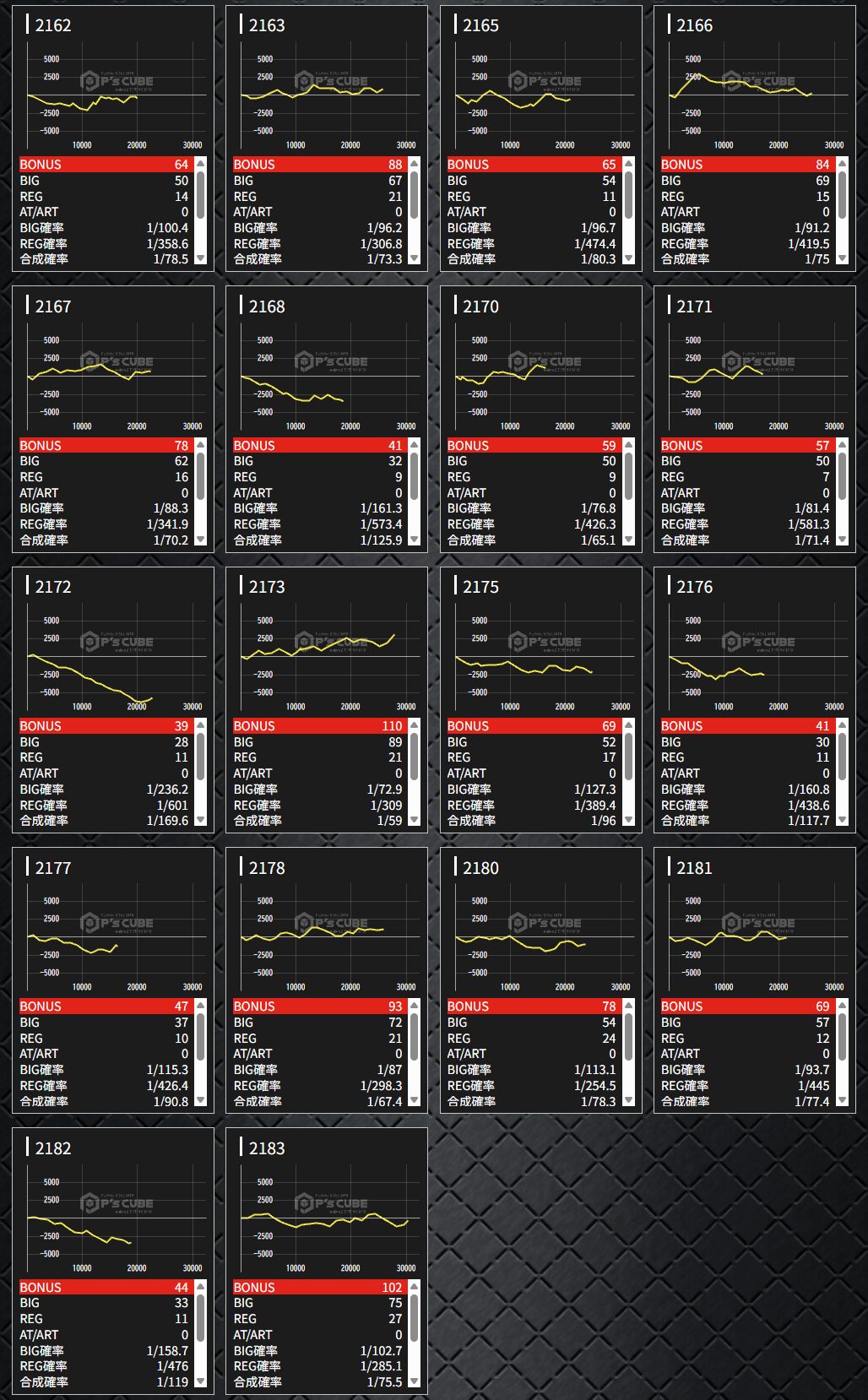868x1400 pixels.
Task: Click the scroll-down arrow in machine 2166's stats list
Action: coord(842,258)
